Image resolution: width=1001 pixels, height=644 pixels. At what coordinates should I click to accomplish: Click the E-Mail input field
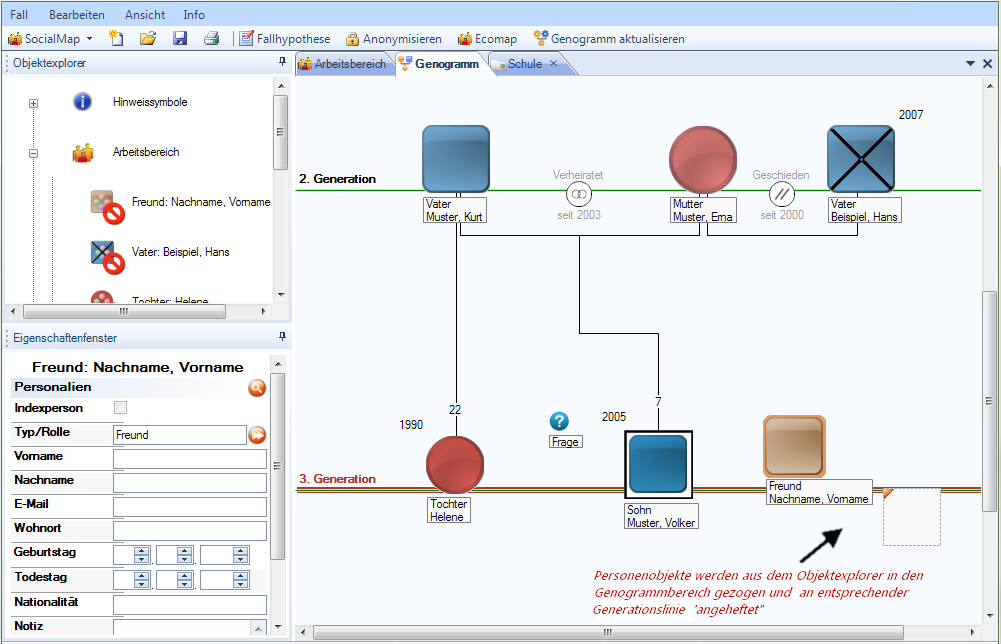point(190,507)
